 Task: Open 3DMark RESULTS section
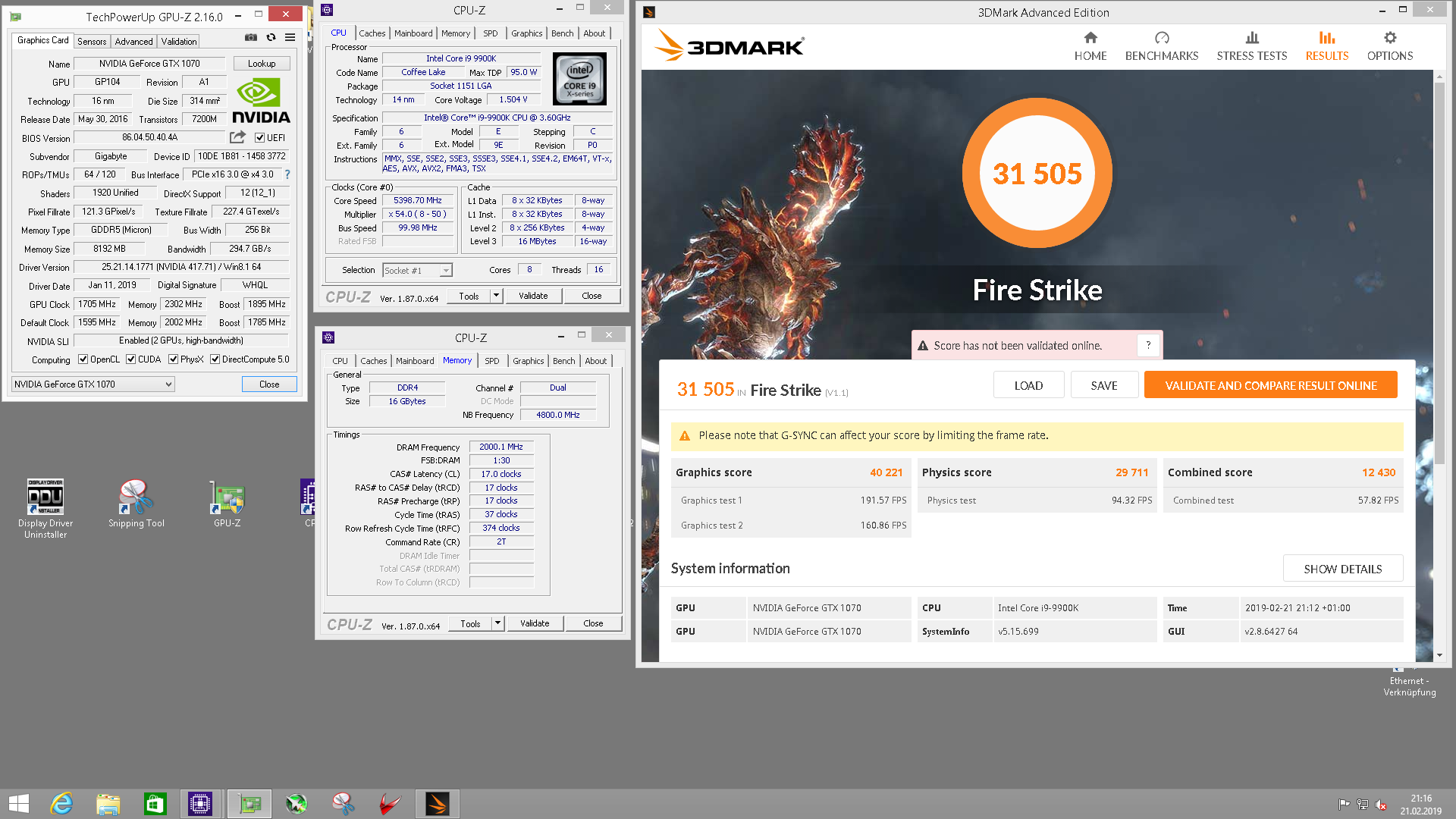(1327, 46)
